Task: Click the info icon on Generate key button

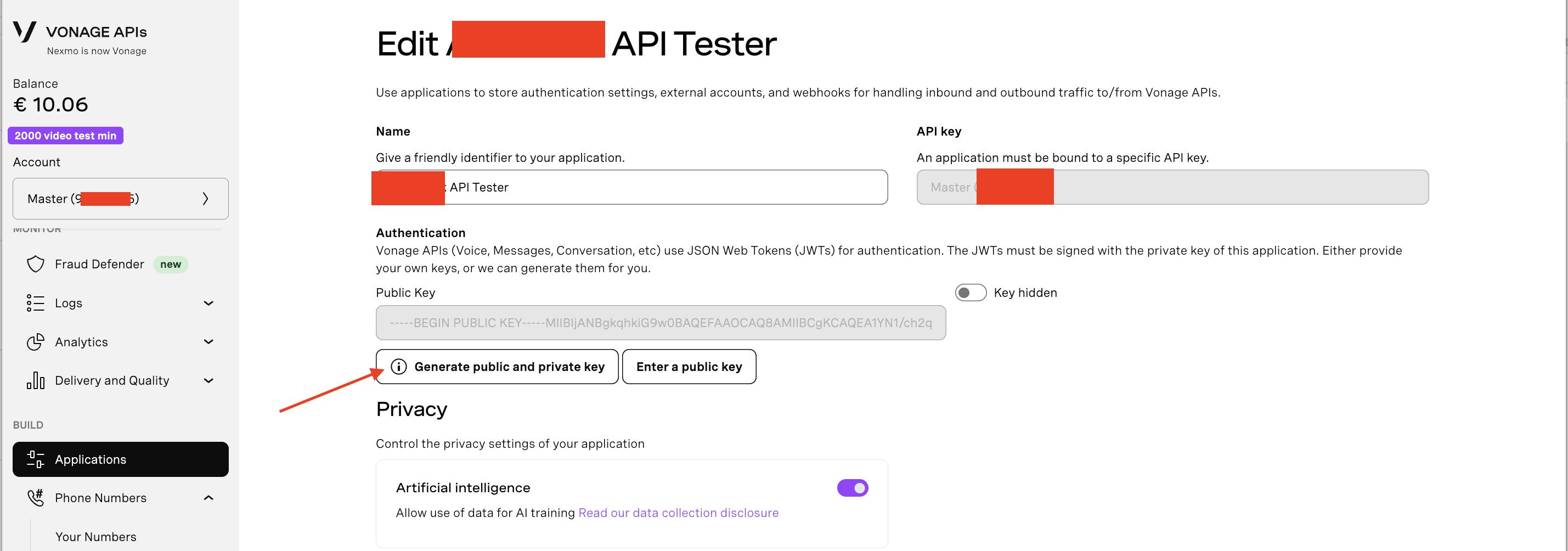Action: click(x=399, y=367)
